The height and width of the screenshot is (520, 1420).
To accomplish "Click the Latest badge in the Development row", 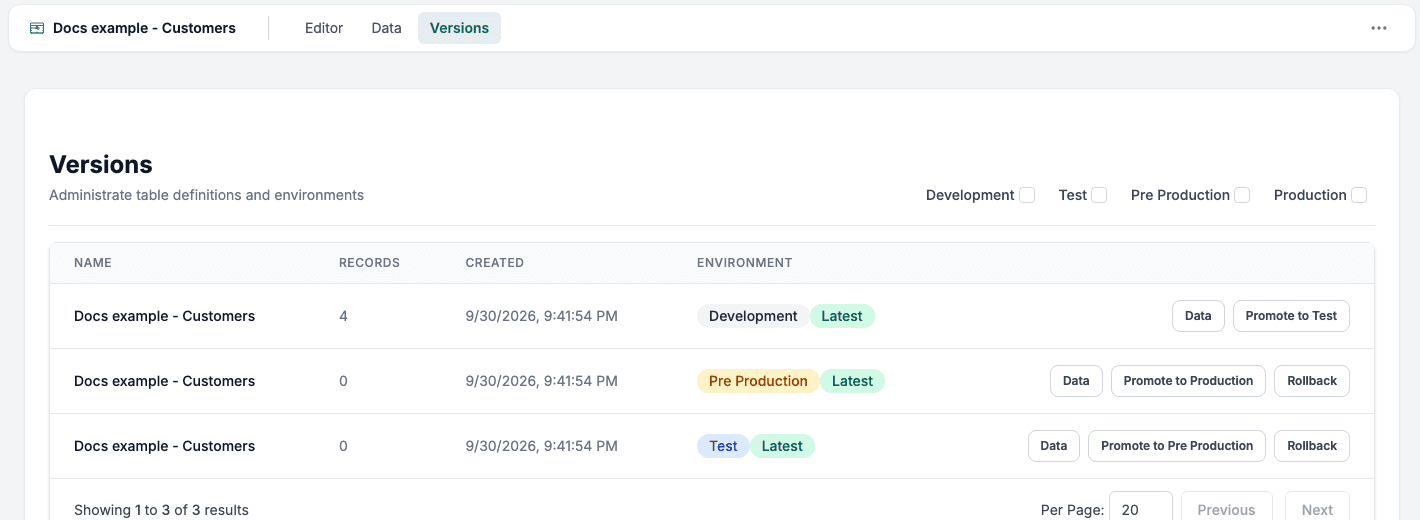I will (x=842, y=316).
